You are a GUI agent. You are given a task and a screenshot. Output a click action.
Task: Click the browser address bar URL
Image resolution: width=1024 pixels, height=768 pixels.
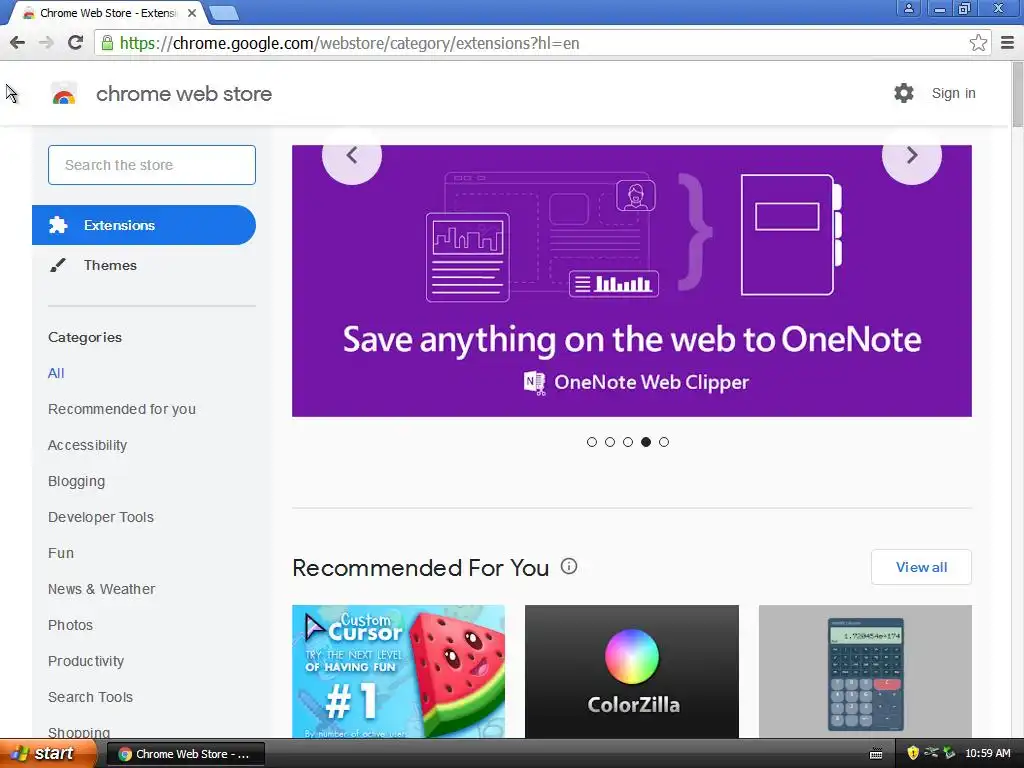pos(349,43)
